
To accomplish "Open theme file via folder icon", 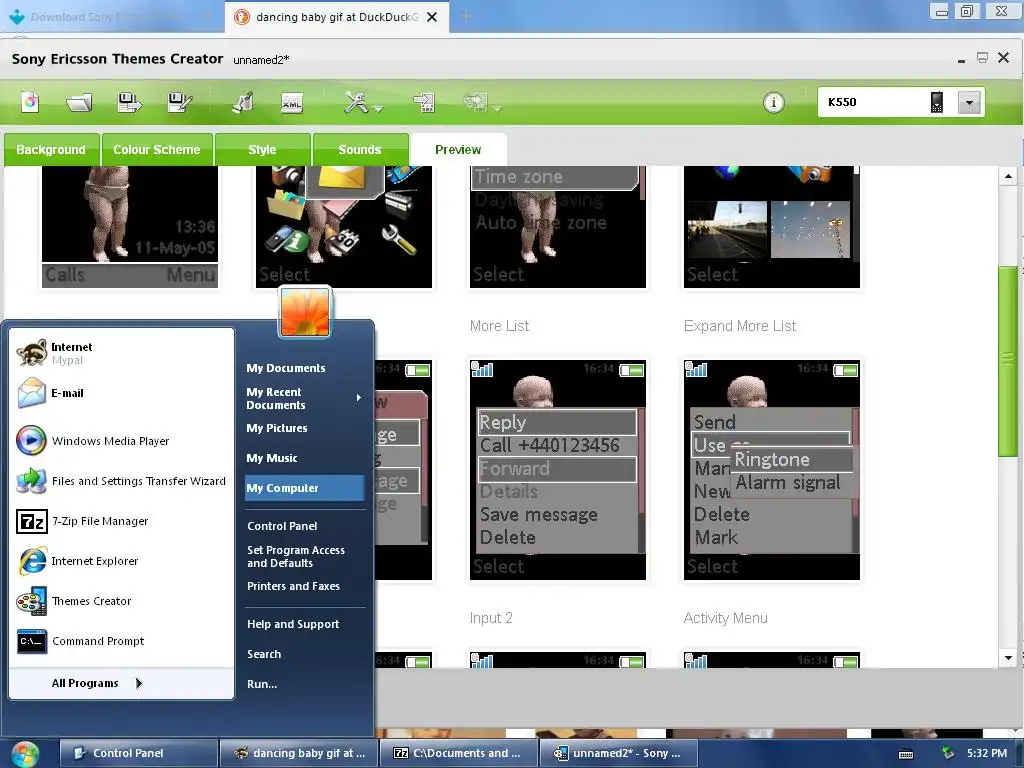I will pyautogui.click(x=79, y=103).
